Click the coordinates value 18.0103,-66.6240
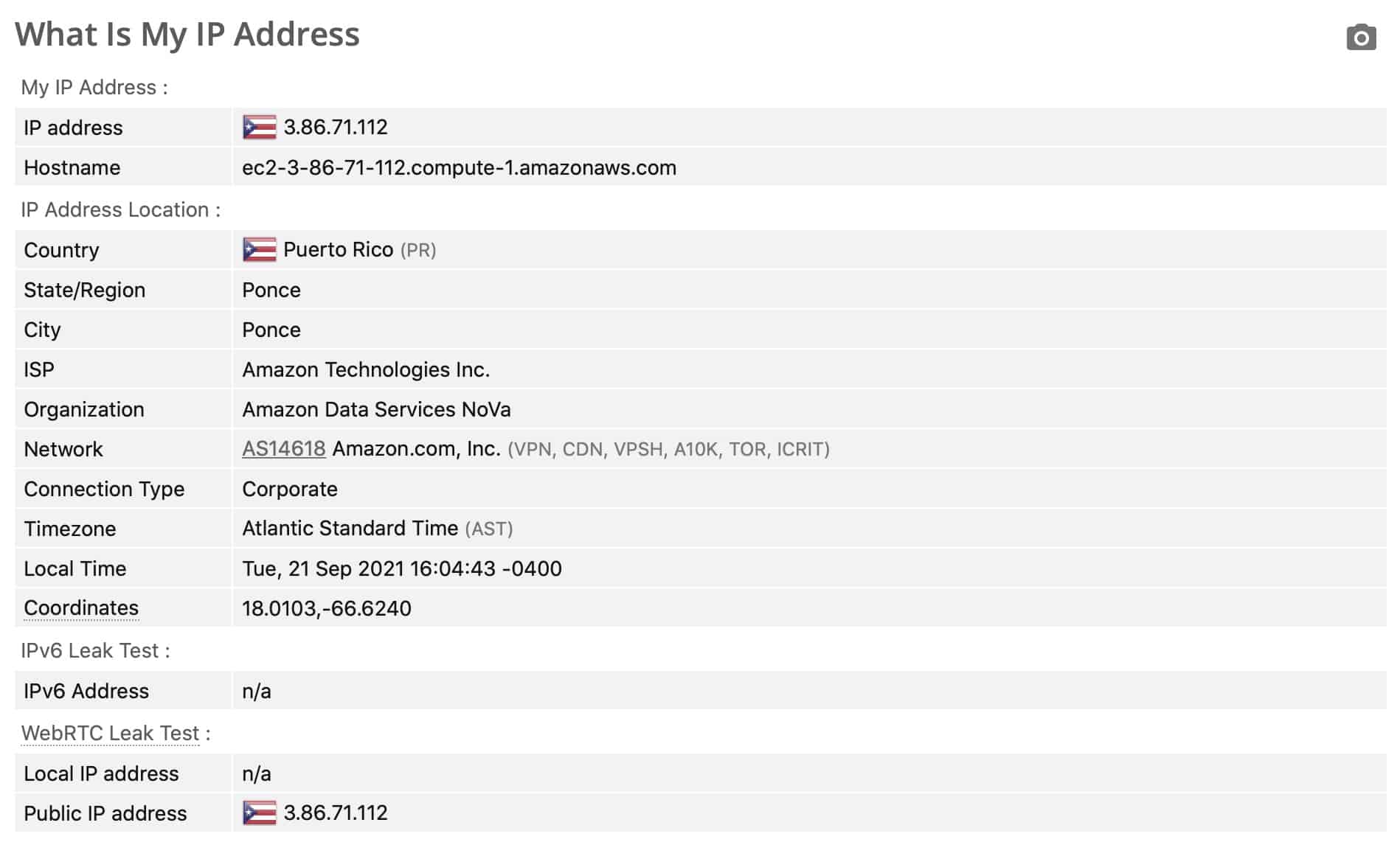Image resolution: width=1400 pixels, height=842 pixels. [x=327, y=608]
